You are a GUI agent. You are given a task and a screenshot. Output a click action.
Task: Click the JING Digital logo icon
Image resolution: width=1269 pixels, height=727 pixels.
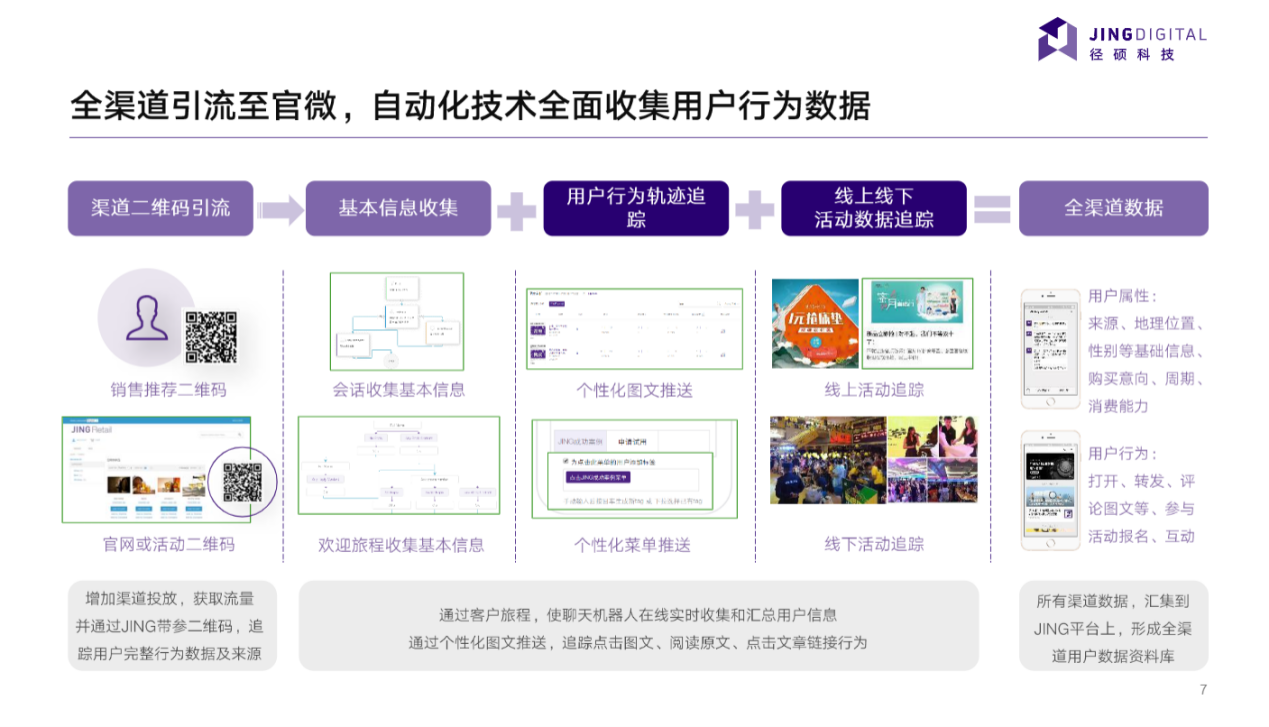click(x=1057, y=39)
